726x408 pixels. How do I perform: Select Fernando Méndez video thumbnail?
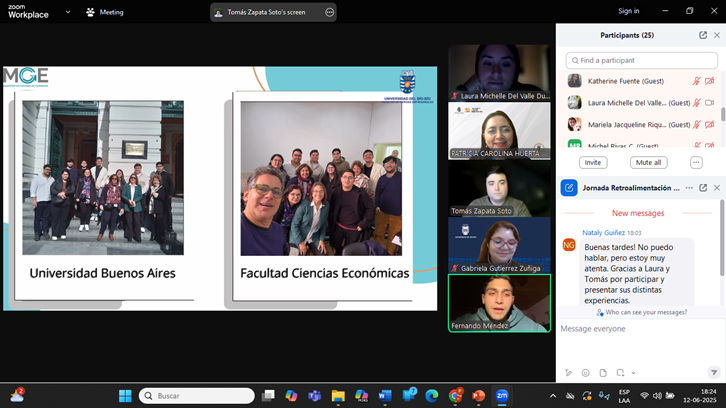tap(499, 303)
